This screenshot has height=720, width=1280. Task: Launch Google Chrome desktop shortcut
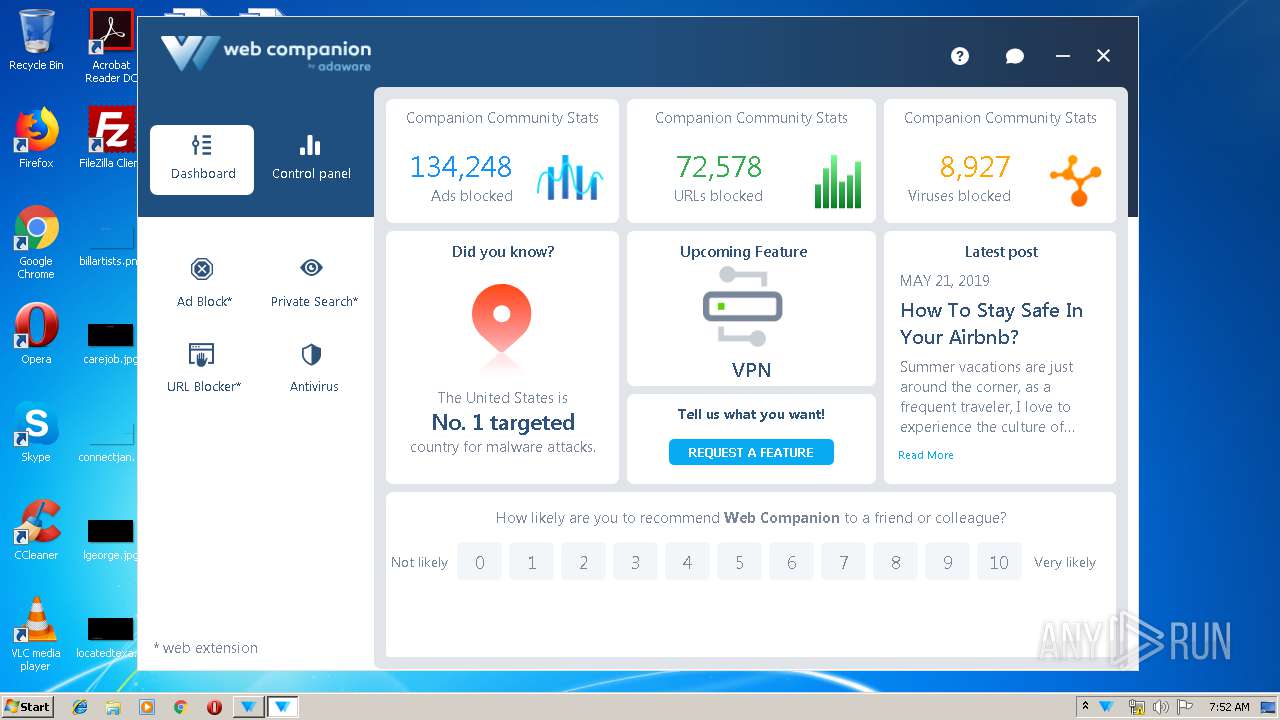coord(36,243)
